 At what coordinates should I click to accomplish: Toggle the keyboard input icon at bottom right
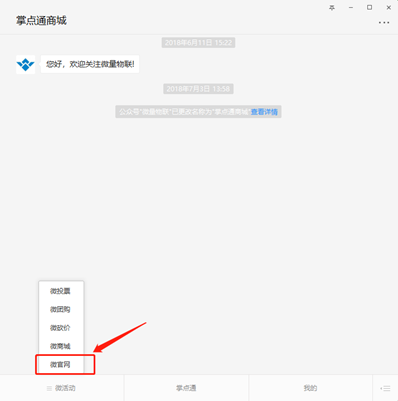point(385,388)
